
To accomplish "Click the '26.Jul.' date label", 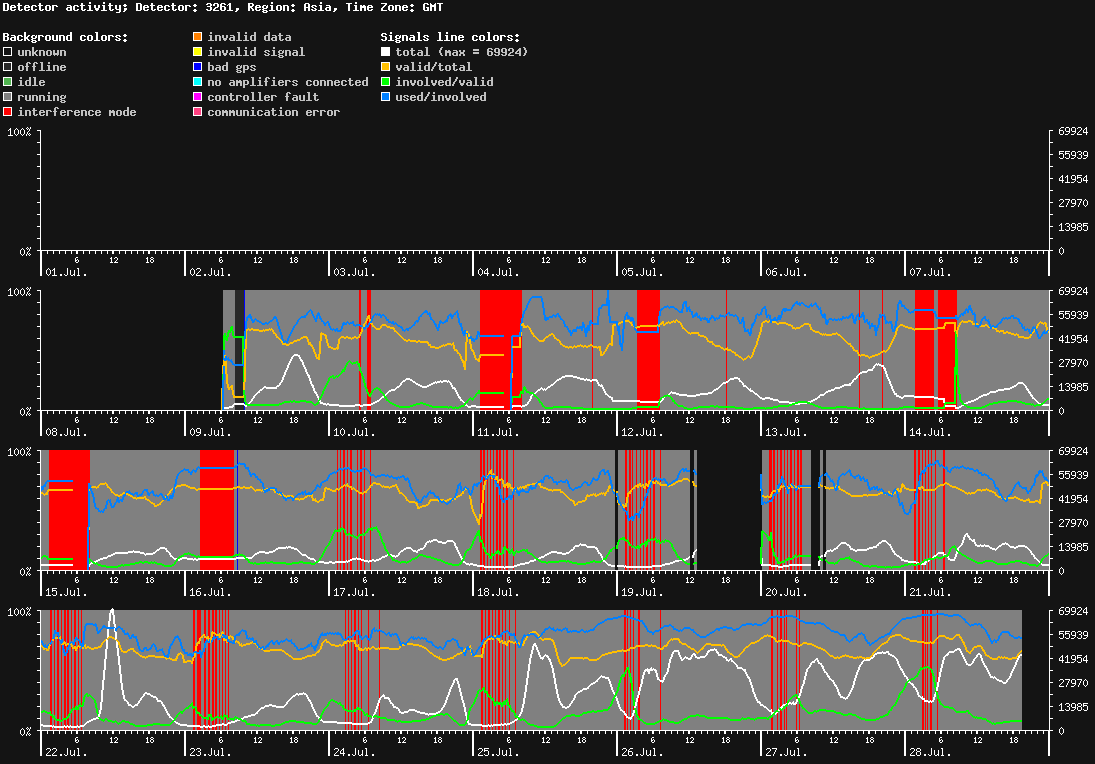I will (642, 752).
